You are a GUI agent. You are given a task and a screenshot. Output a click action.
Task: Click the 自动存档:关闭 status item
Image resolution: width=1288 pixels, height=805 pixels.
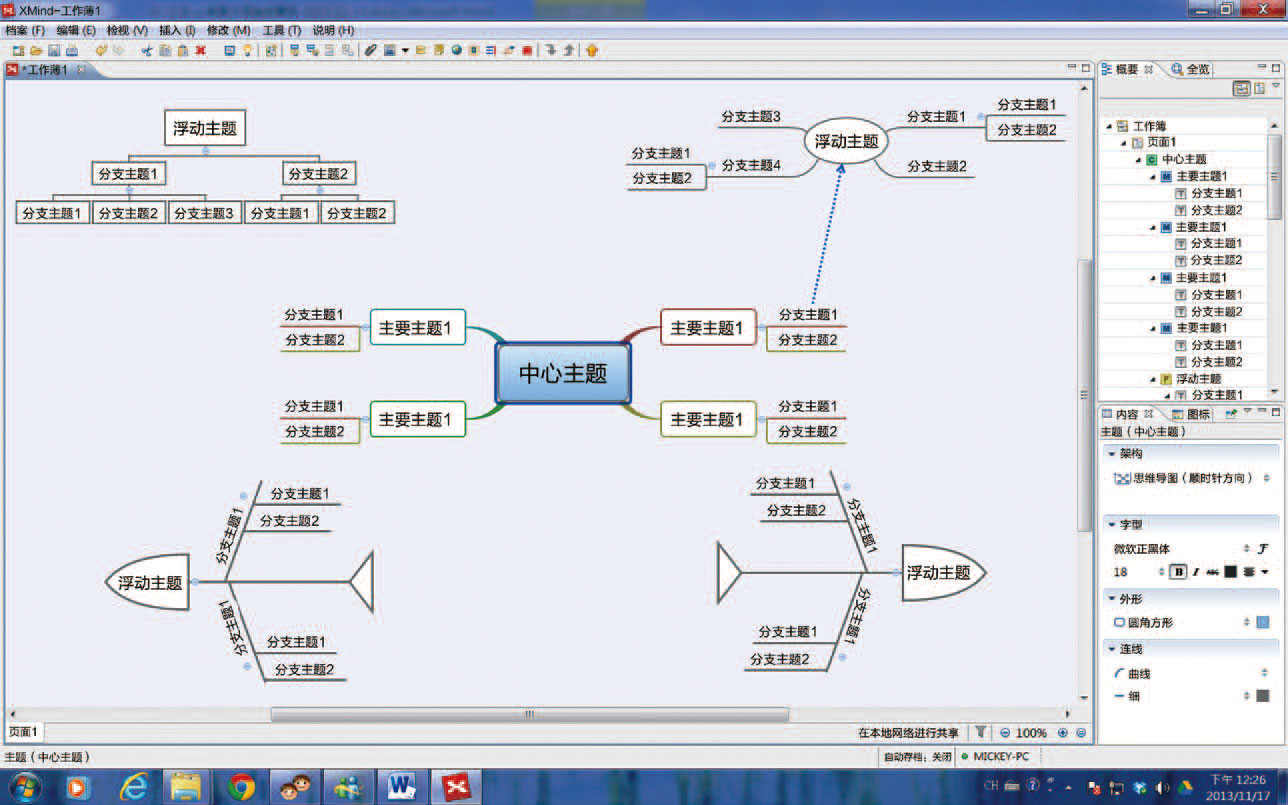click(x=917, y=757)
